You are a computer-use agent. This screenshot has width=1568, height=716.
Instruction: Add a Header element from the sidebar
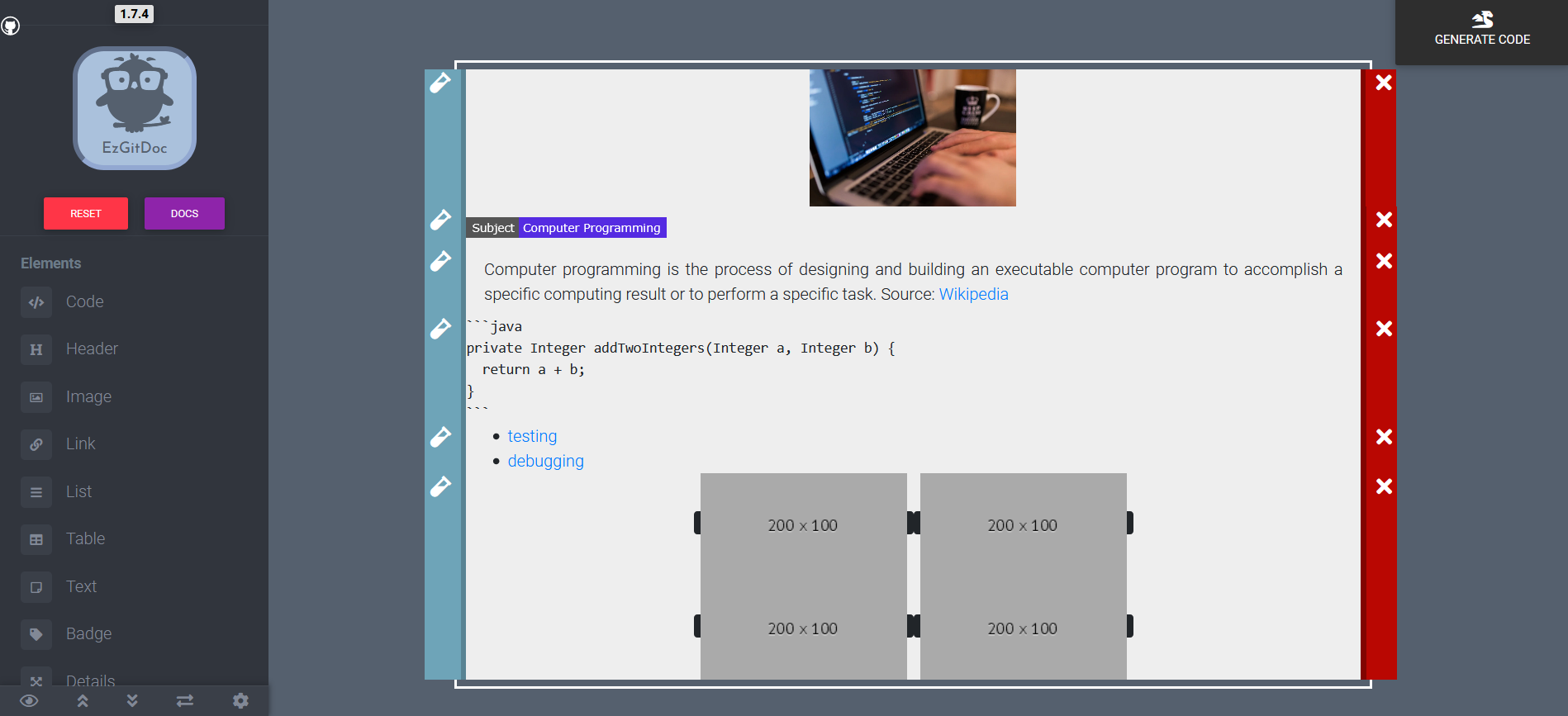tap(69, 349)
